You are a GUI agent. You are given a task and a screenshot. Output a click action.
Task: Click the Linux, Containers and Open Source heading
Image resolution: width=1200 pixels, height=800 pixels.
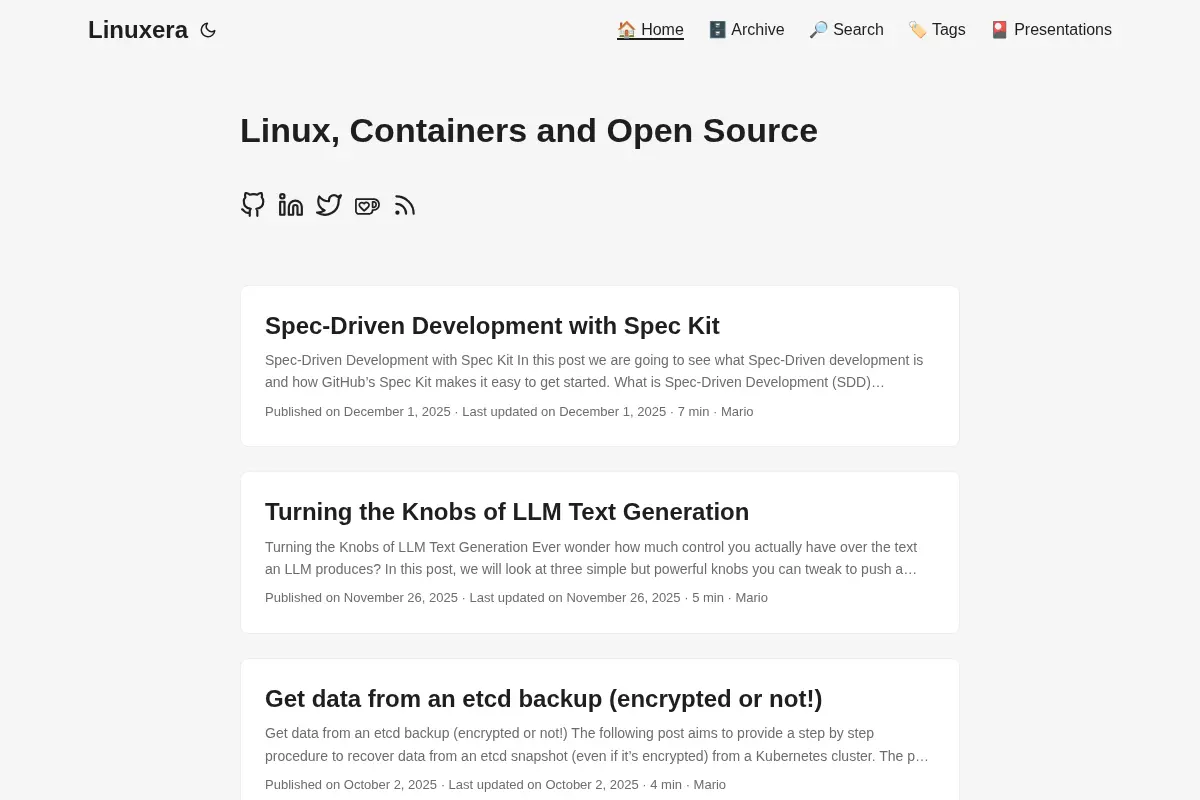point(529,131)
